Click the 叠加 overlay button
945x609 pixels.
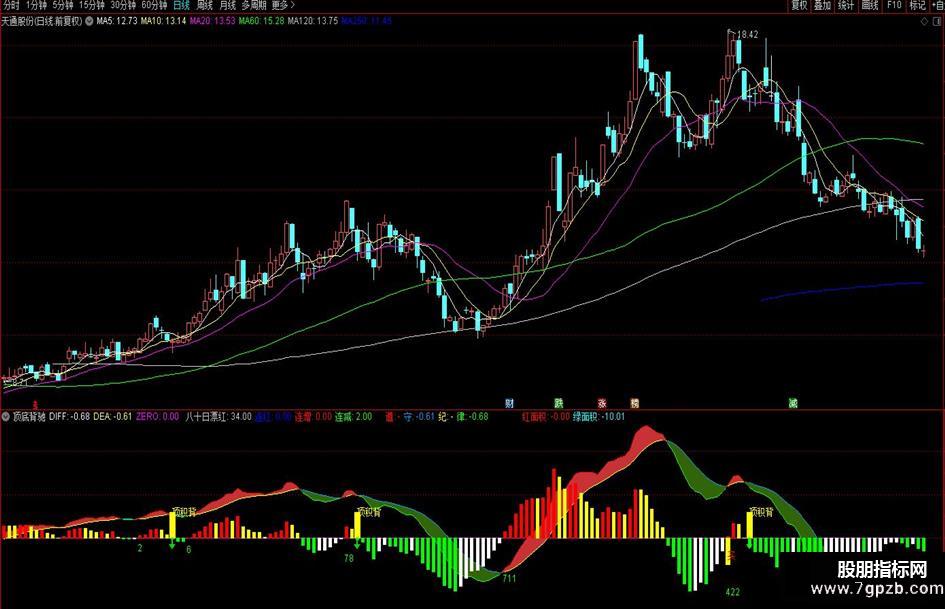pos(823,5)
